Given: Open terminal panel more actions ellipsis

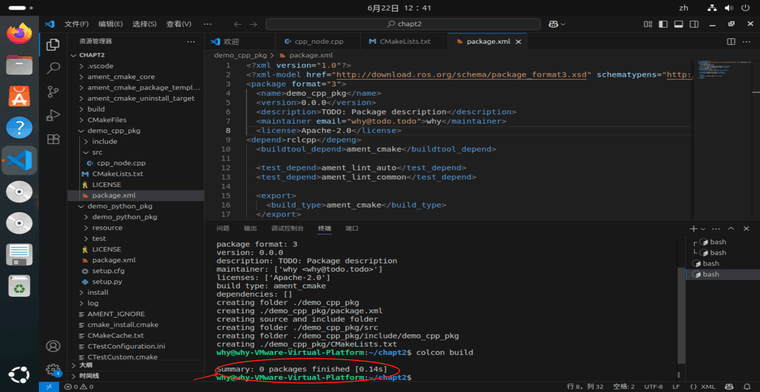Looking at the screenshot, I should [x=716, y=228].
